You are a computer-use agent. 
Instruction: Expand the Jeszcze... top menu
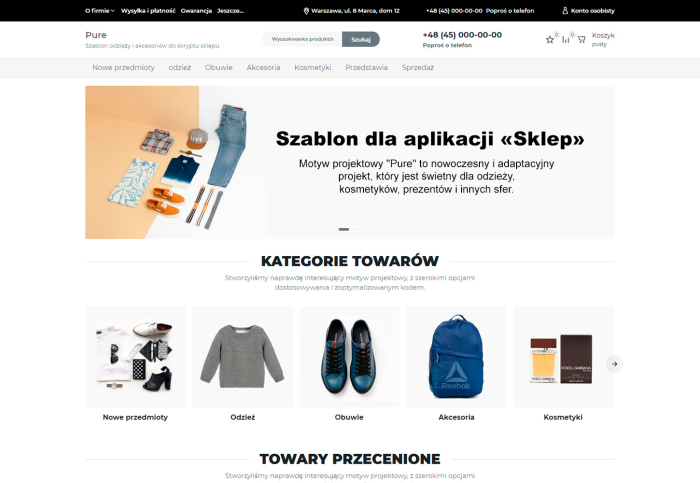click(x=230, y=11)
